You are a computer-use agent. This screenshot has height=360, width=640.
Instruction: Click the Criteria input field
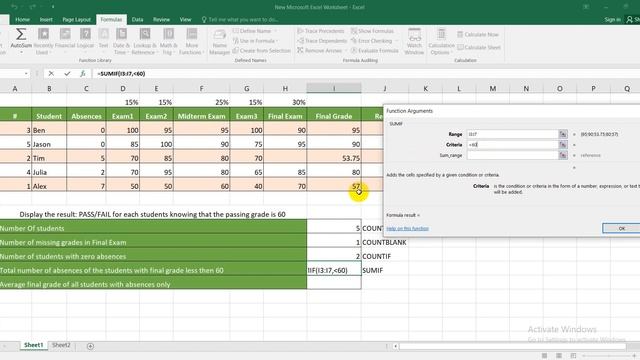pos(512,144)
